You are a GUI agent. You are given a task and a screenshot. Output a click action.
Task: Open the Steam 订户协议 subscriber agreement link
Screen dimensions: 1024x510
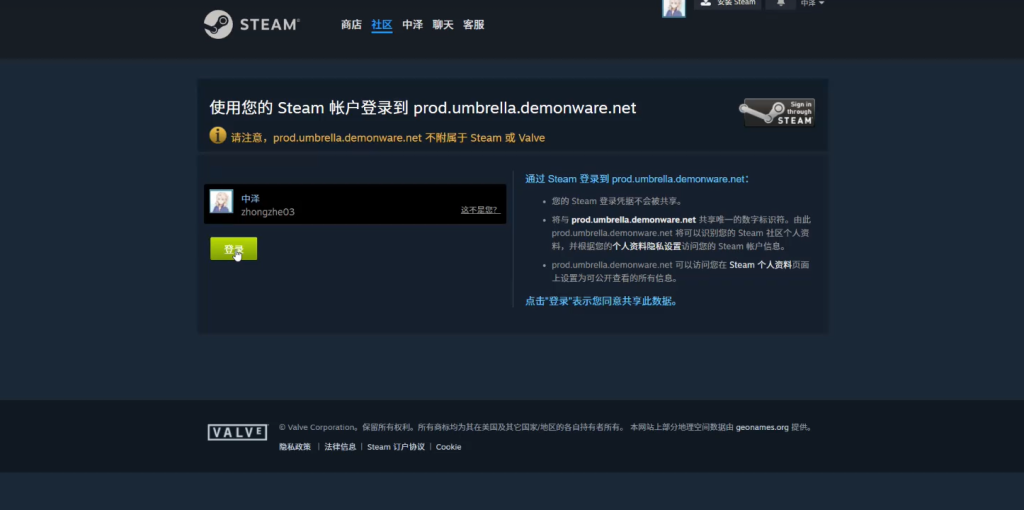pos(396,447)
